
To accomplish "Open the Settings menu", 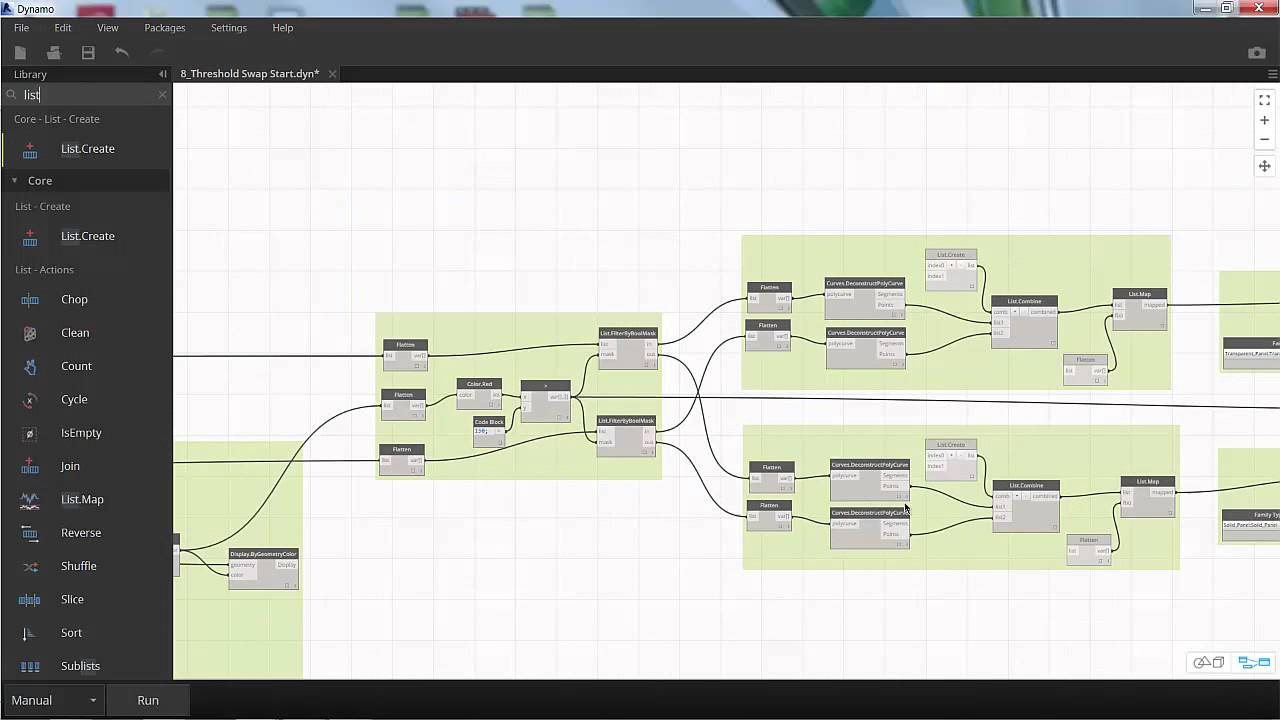I will (x=229, y=28).
